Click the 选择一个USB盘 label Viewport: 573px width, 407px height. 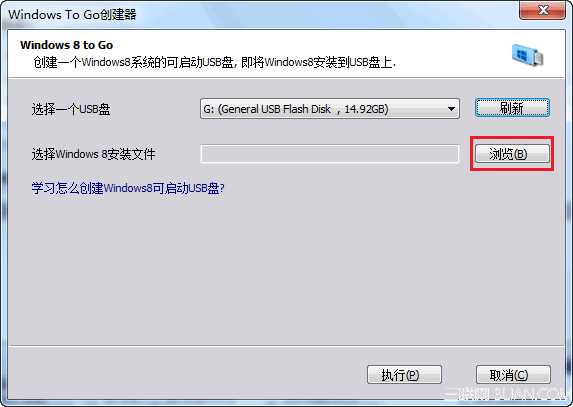point(71,109)
